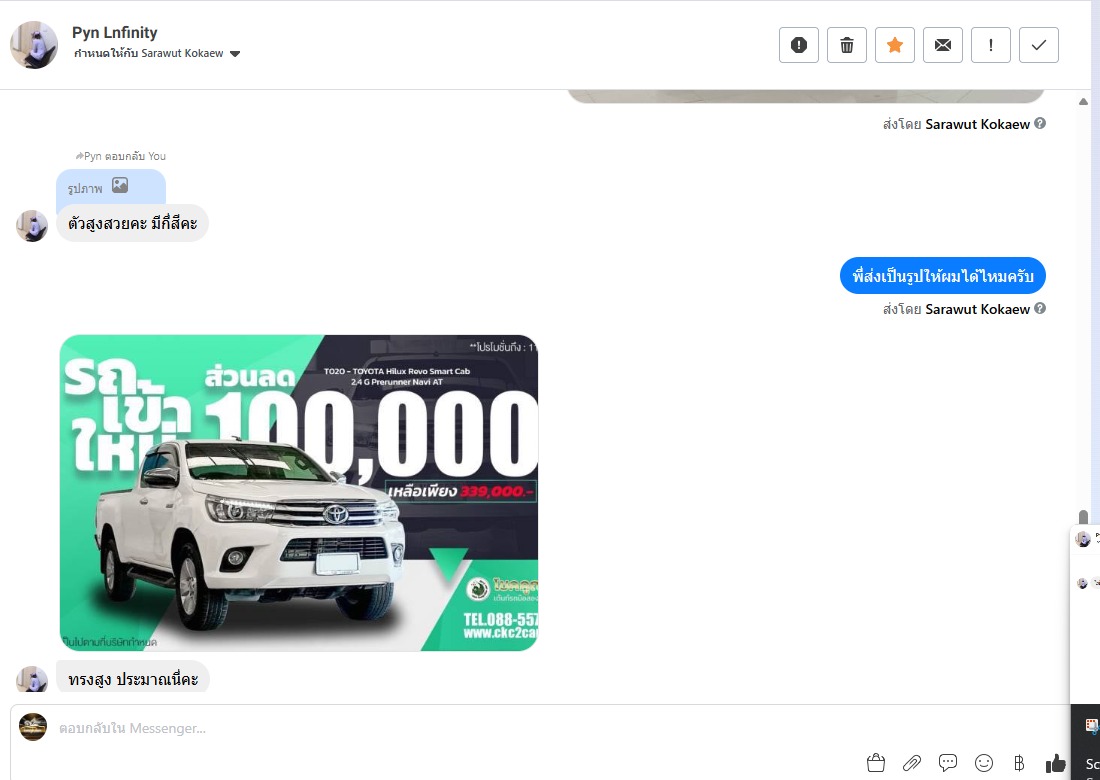Click the sender avatar beside ตัวสูงสวยคะ message
1100x780 pixels.
(32, 226)
